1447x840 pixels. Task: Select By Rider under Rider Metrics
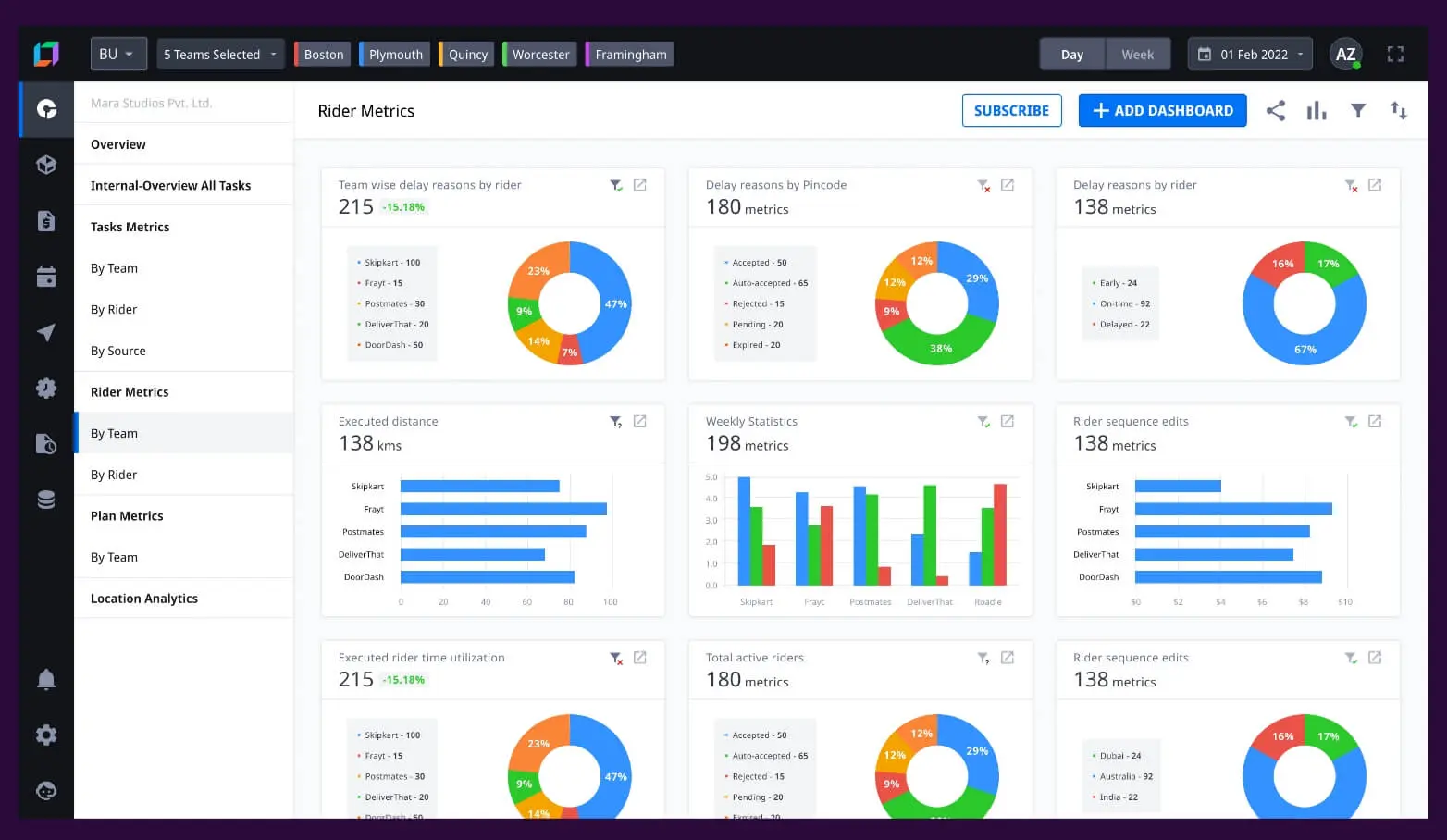tap(114, 474)
